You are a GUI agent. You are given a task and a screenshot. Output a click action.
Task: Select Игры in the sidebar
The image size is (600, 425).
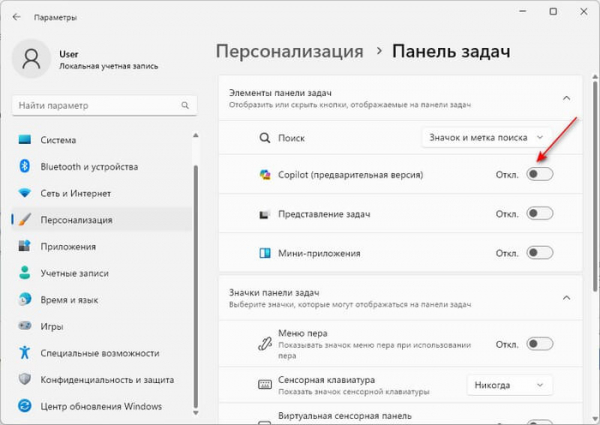(x=101, y=326)
